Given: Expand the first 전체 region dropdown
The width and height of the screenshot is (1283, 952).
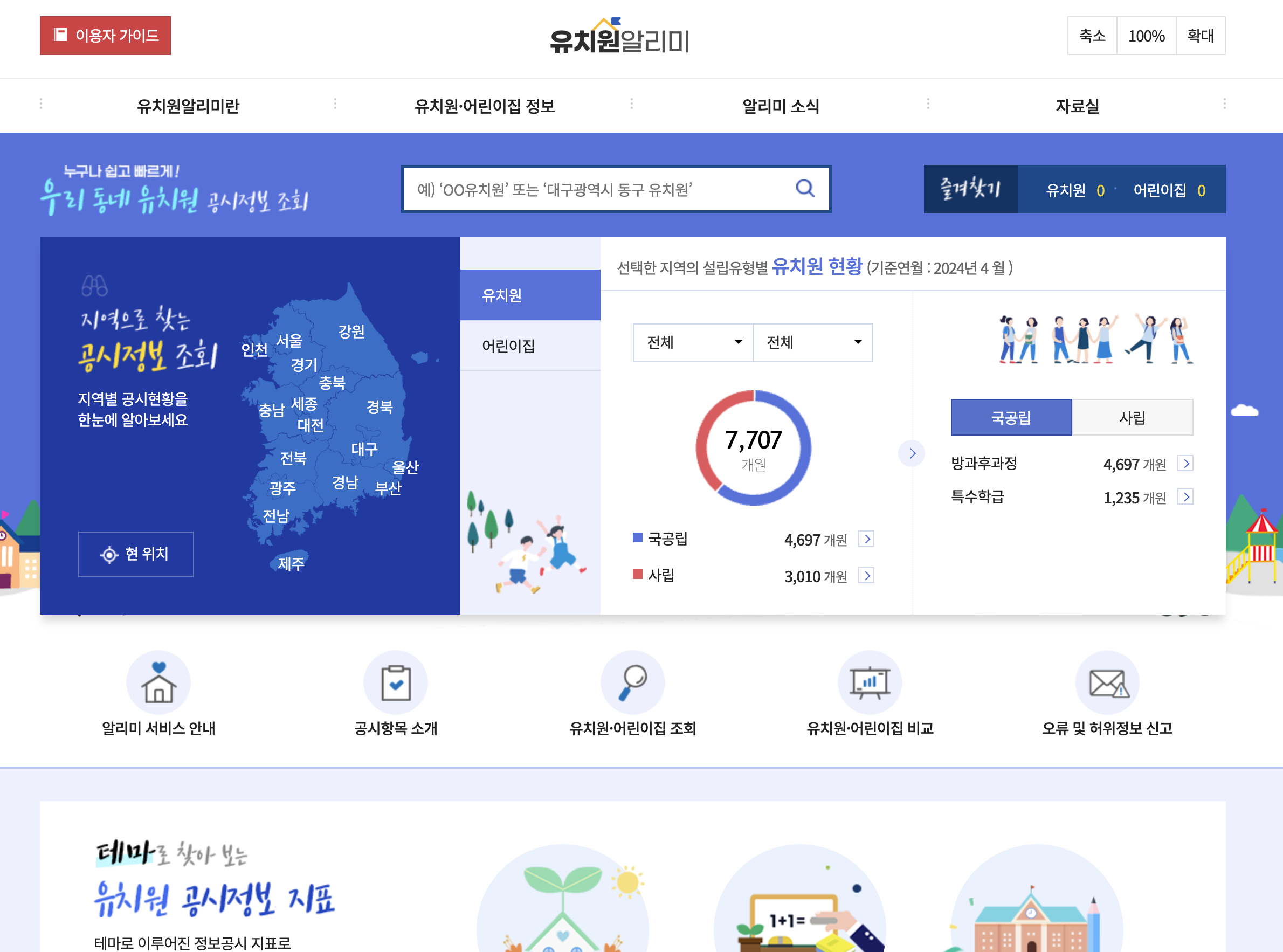Looking at the screenshot, I should pos(693,342).
